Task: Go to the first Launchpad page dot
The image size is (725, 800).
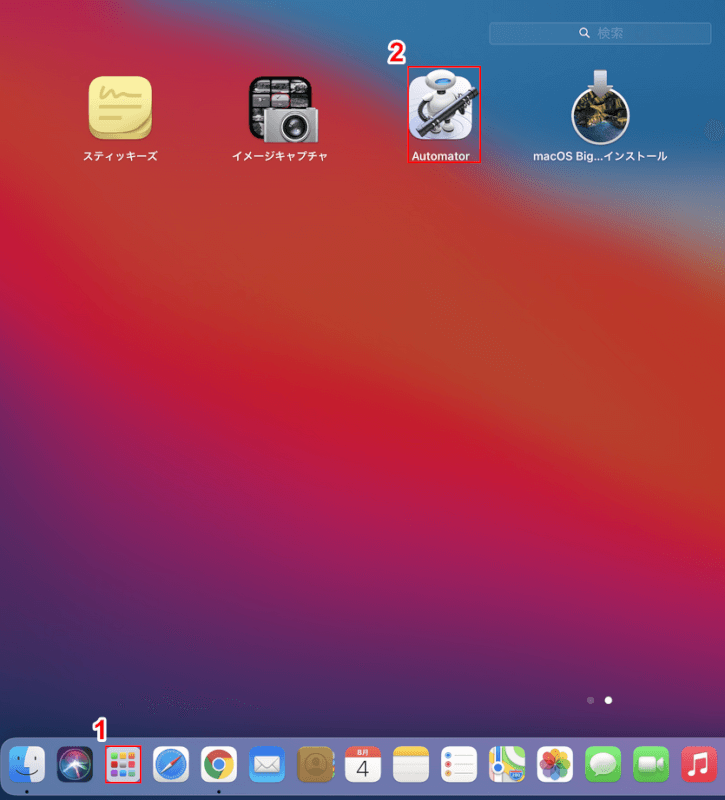Action: 590,700
